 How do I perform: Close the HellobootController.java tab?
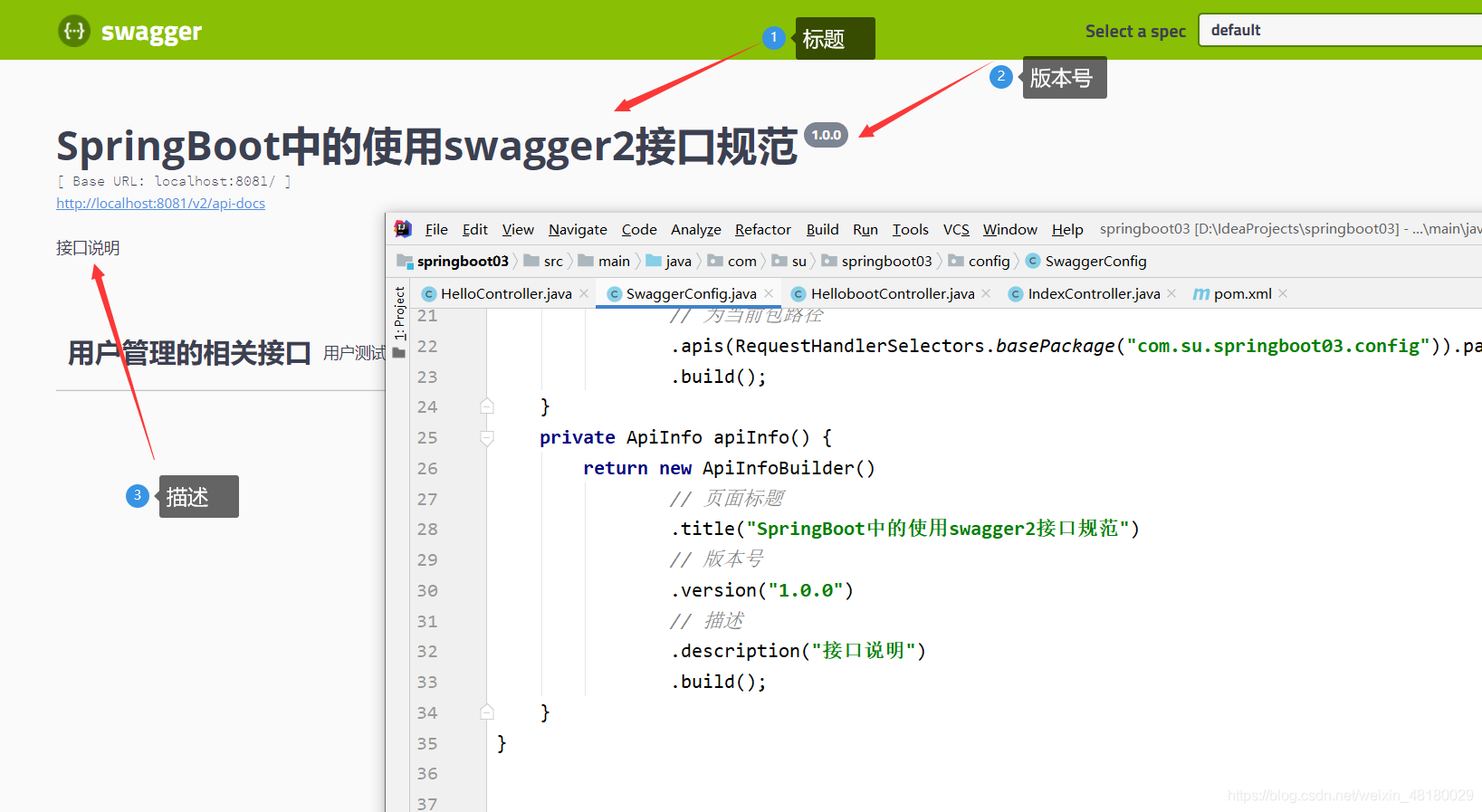[x=986, y=293]
